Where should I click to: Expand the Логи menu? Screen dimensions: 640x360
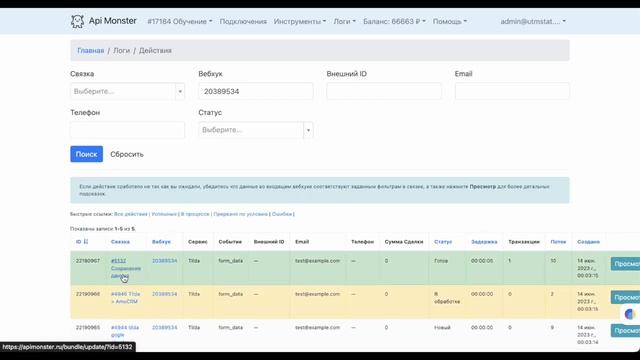[345, 21]
